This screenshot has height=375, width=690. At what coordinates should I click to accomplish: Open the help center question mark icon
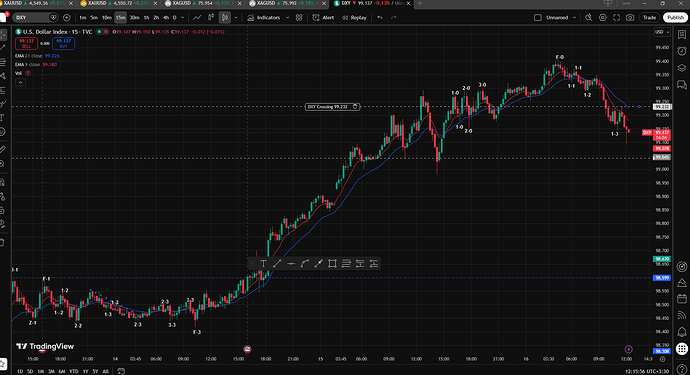pyautogui.click(x=682, y=370)
